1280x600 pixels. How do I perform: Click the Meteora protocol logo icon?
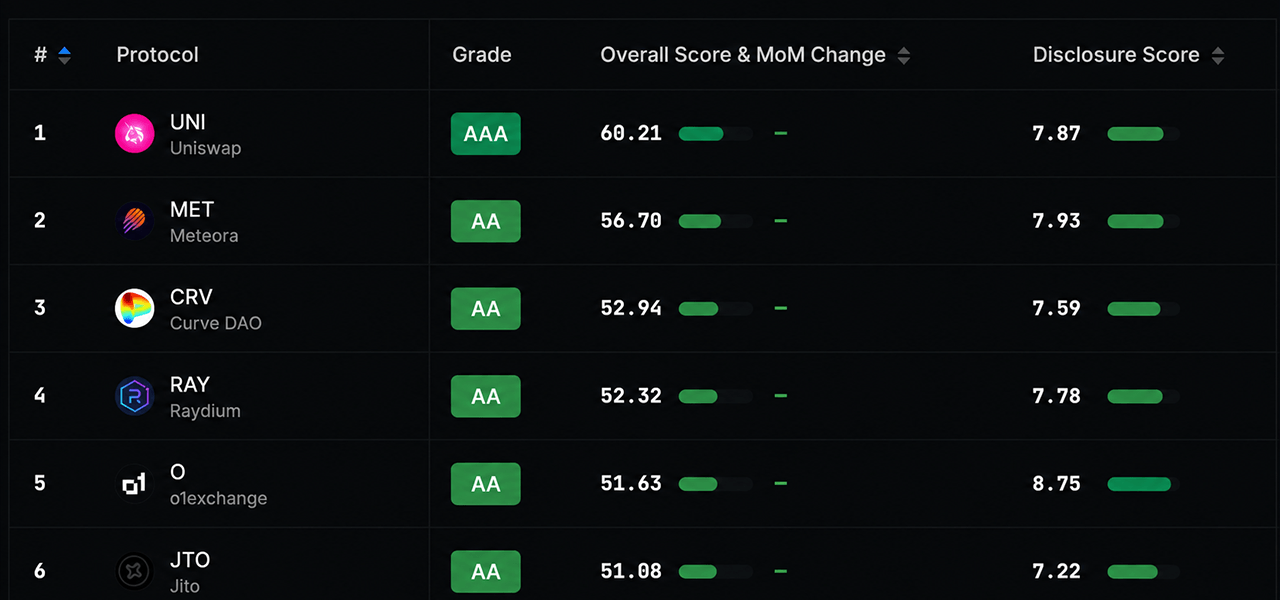click(x=135, y=221)
